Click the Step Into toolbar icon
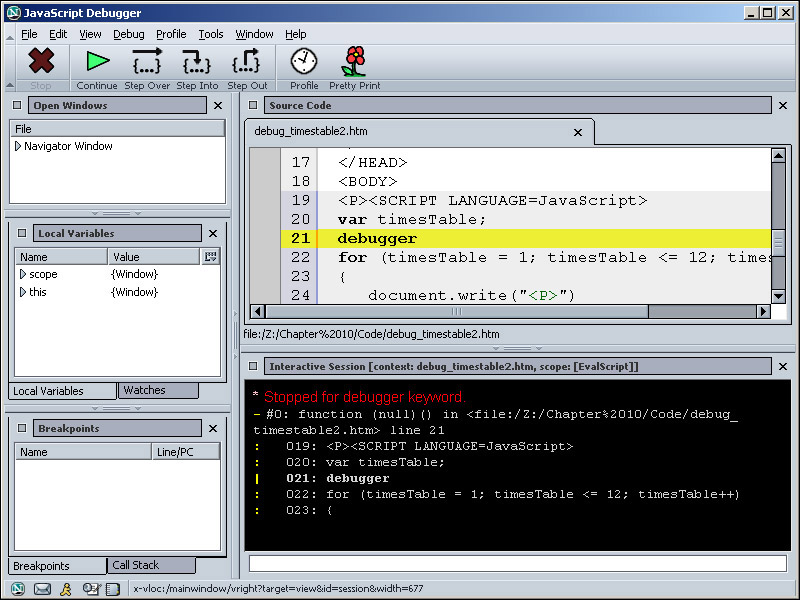The height and width of the screenshot is (600, 800). 197,62
